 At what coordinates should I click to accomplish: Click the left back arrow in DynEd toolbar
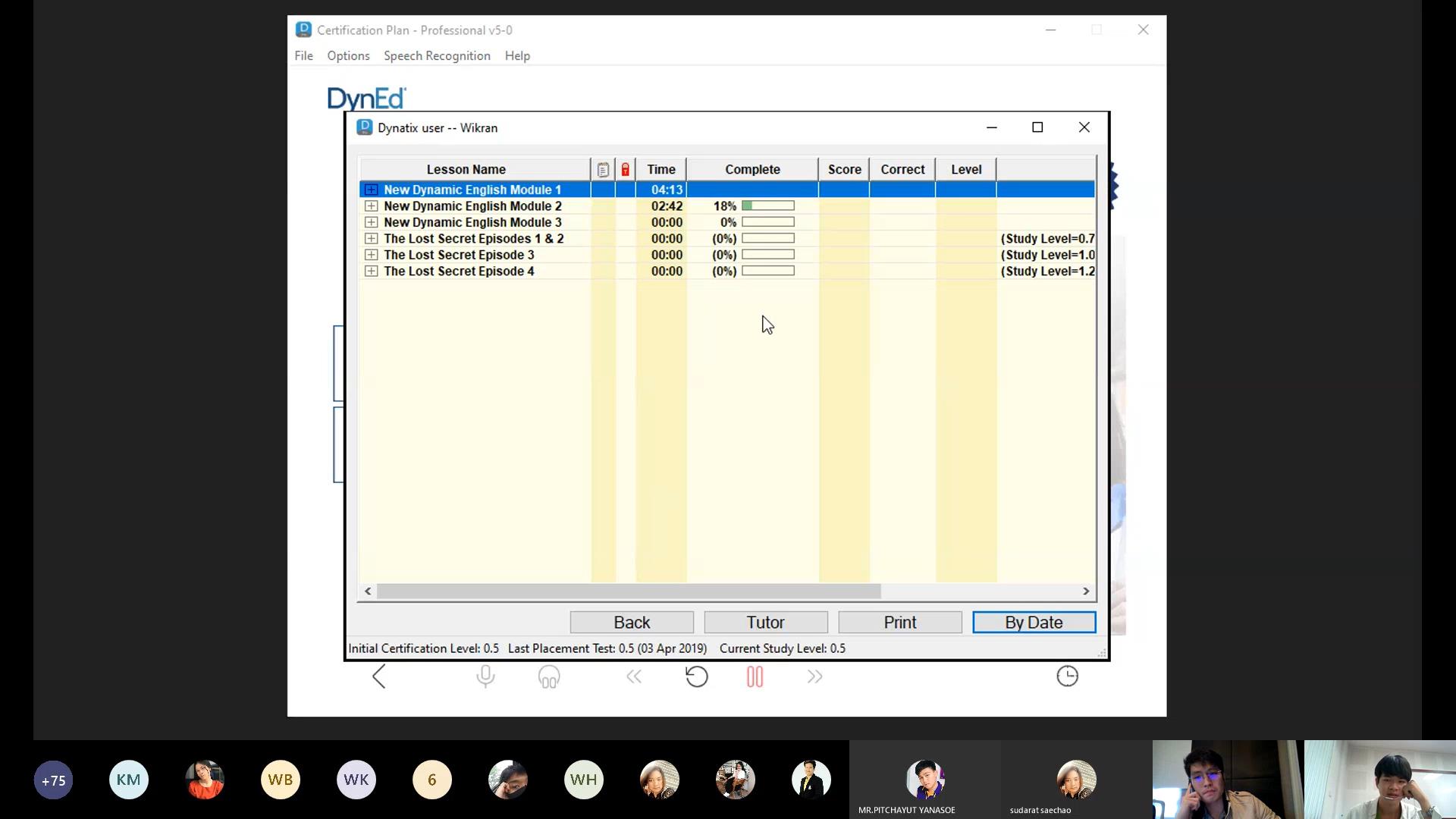[x=379, y=676]
